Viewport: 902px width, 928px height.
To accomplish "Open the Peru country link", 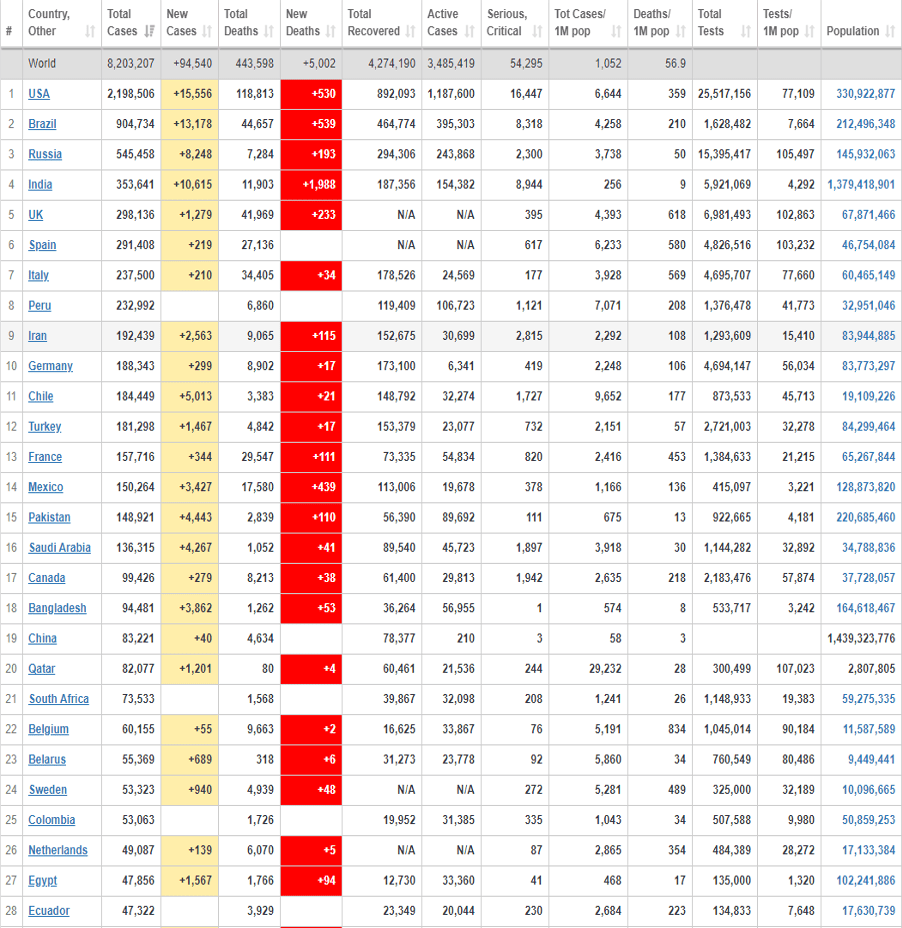I will click(40, 305).
